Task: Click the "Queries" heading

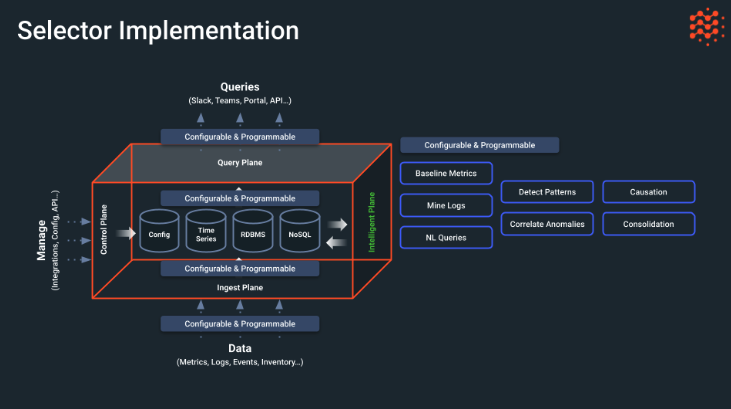Action: tap(240, 87)
